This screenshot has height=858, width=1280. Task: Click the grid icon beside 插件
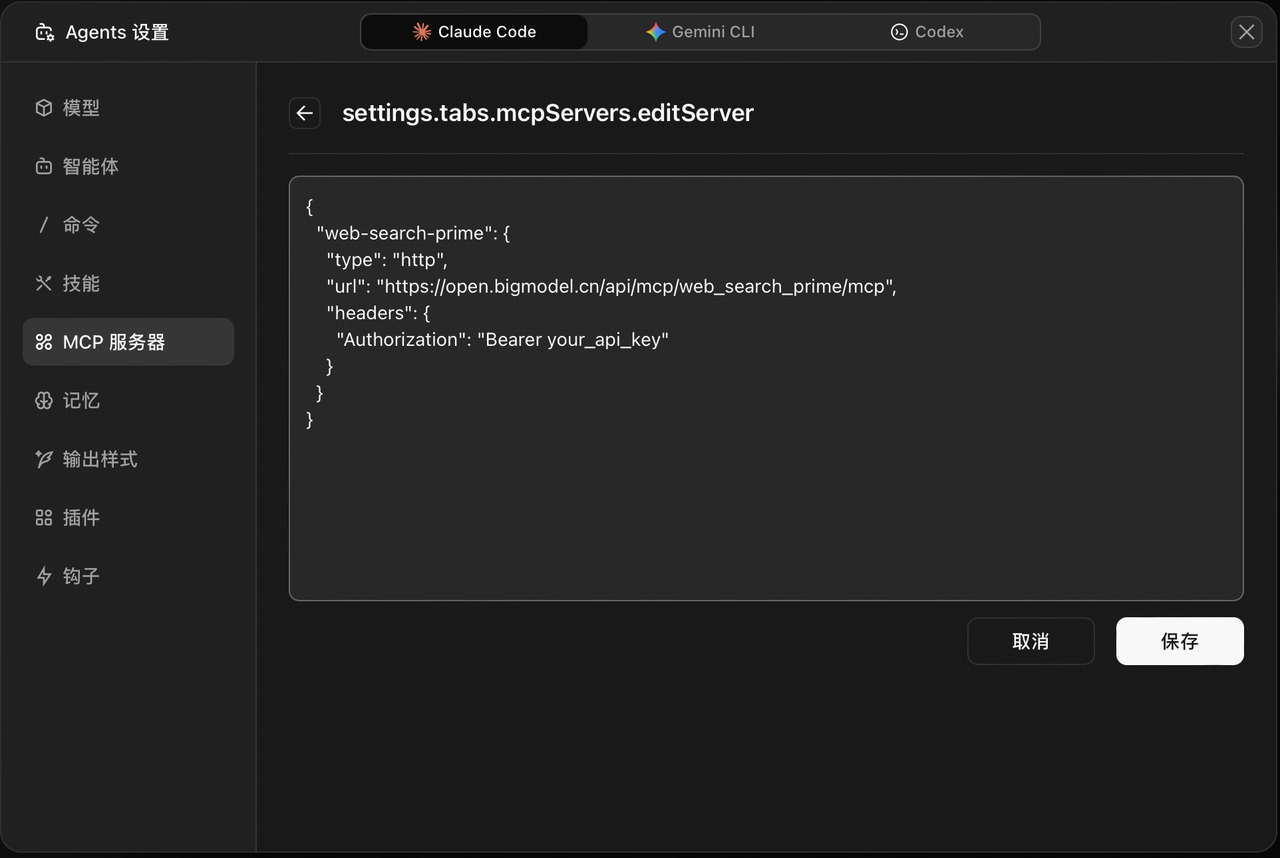[x=44, y=518]
